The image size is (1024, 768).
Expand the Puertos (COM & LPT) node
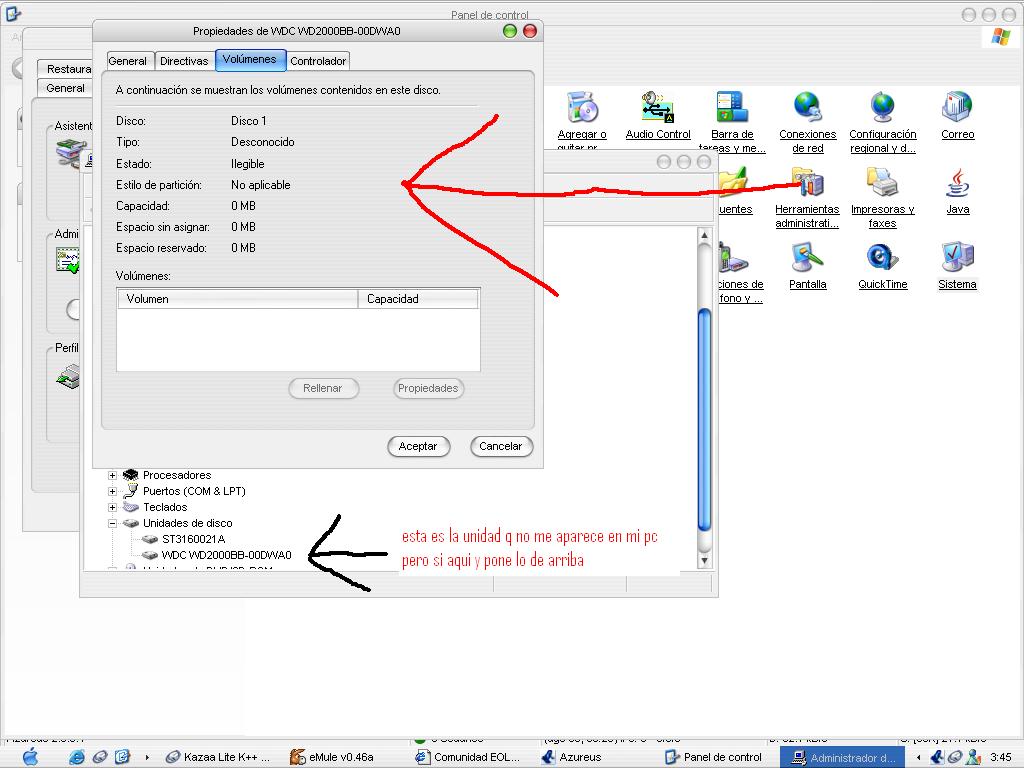pyautogui.click(x=112, y=491)
